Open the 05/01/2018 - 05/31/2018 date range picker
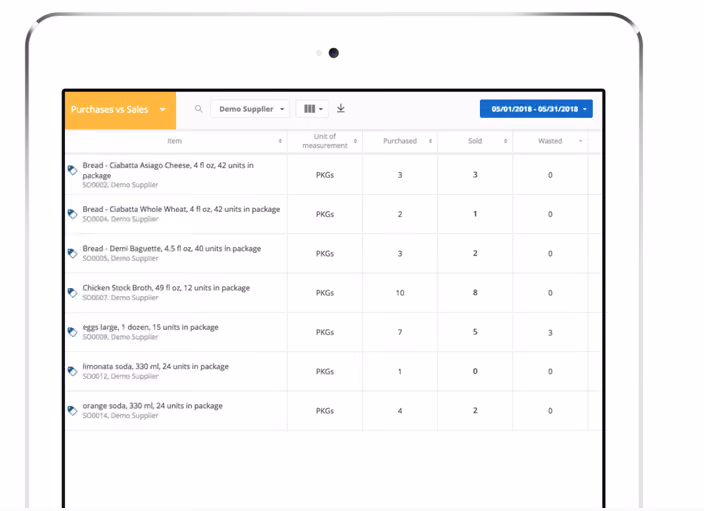The image size is (704, 511). pyautogui.click(x=536, y=109)
